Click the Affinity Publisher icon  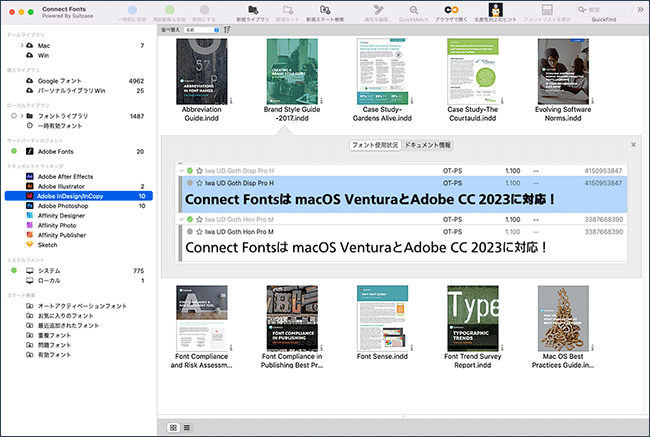point(29,235)
